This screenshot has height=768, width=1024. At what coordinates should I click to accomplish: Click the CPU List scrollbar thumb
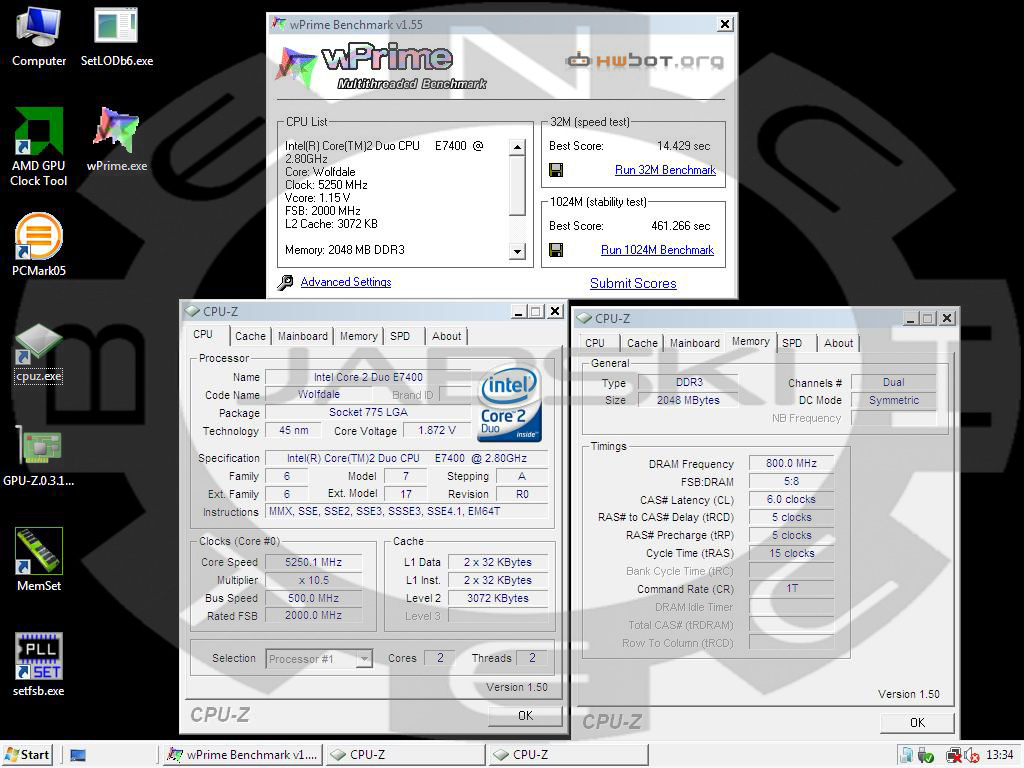[x=517, y=185]
